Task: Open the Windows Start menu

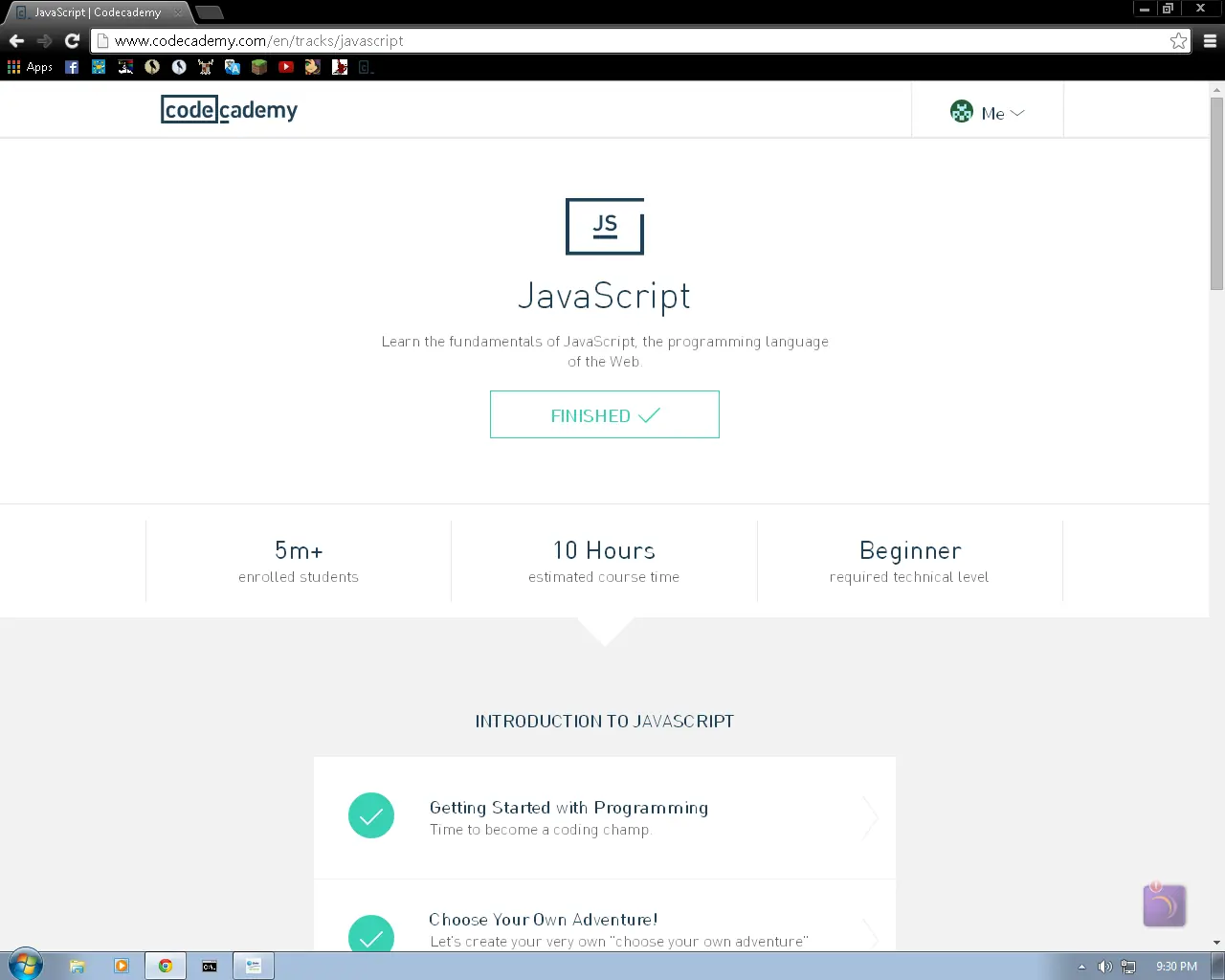Action: [26, 966]
